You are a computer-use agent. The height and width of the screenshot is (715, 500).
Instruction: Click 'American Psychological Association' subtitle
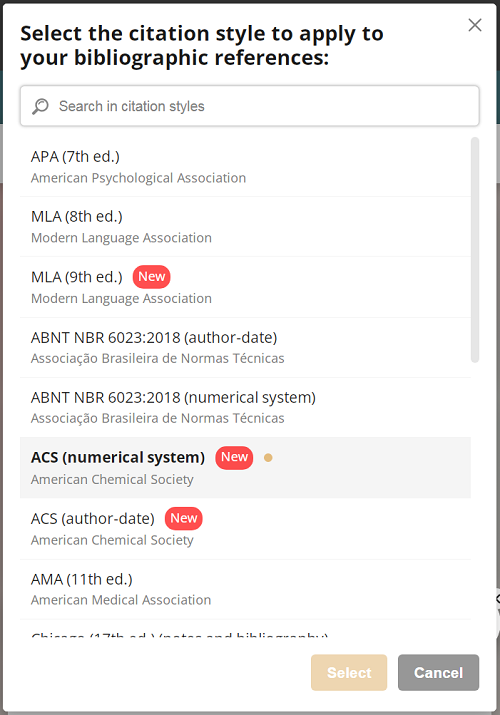[138, 178]
